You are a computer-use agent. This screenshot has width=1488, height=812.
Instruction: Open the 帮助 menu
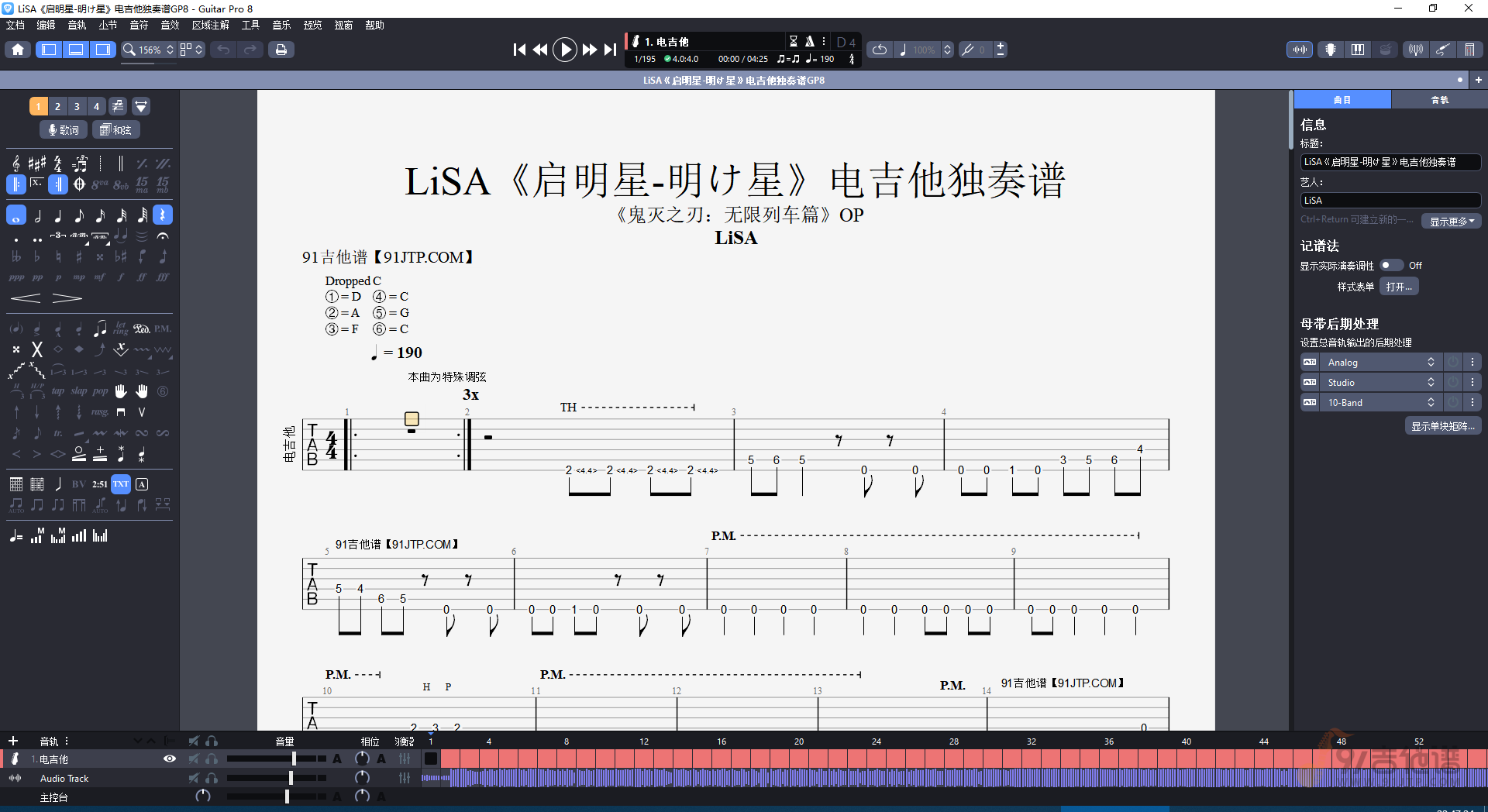(x=375, y=26)
